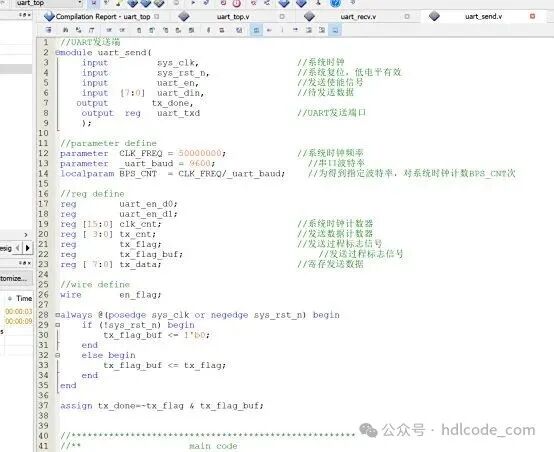Close the uart_recv.v tab

pyautogui.click(x=407, y=16)
